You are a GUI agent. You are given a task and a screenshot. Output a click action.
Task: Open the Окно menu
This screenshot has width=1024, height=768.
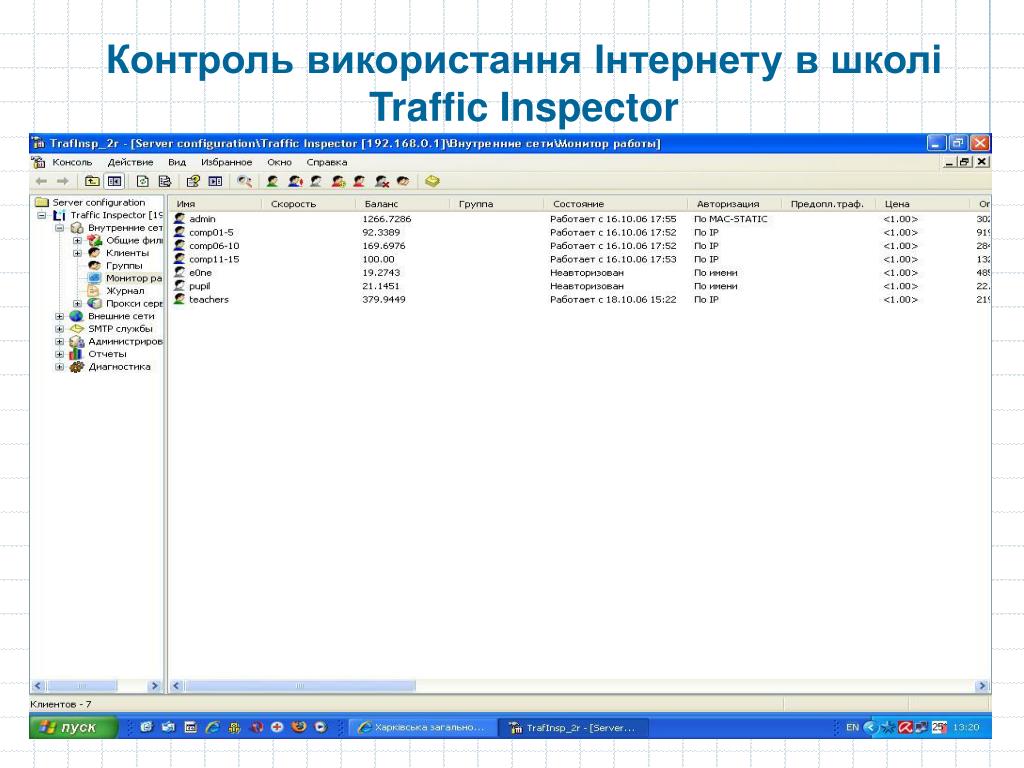[279, 162]
